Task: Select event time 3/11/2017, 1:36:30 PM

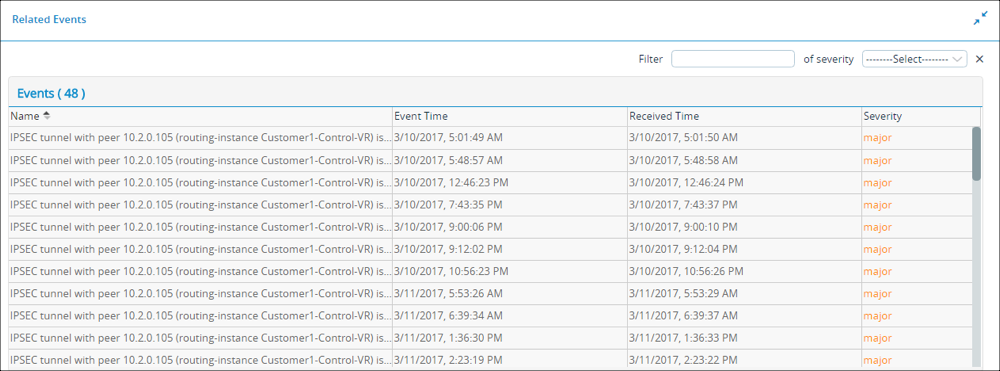Action: coord(448,338)
